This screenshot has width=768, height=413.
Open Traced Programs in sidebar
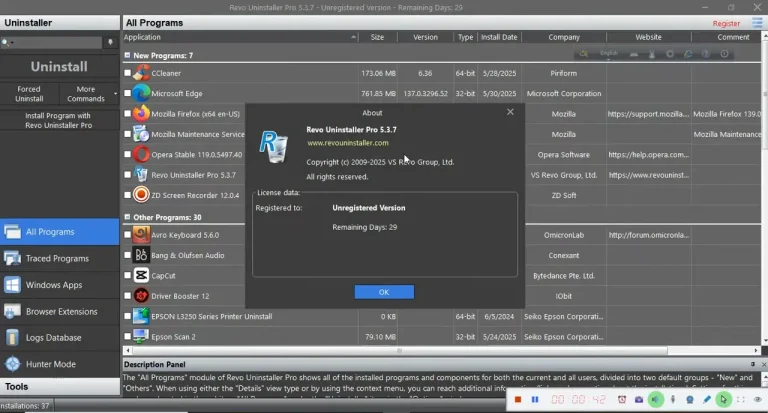(x=60, y=258)
